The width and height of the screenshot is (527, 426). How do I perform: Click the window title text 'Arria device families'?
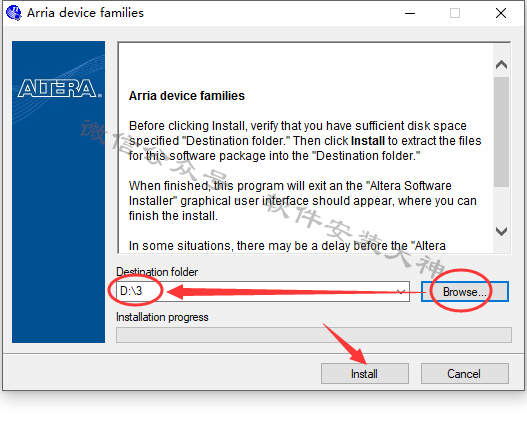(x=85, y=13)
